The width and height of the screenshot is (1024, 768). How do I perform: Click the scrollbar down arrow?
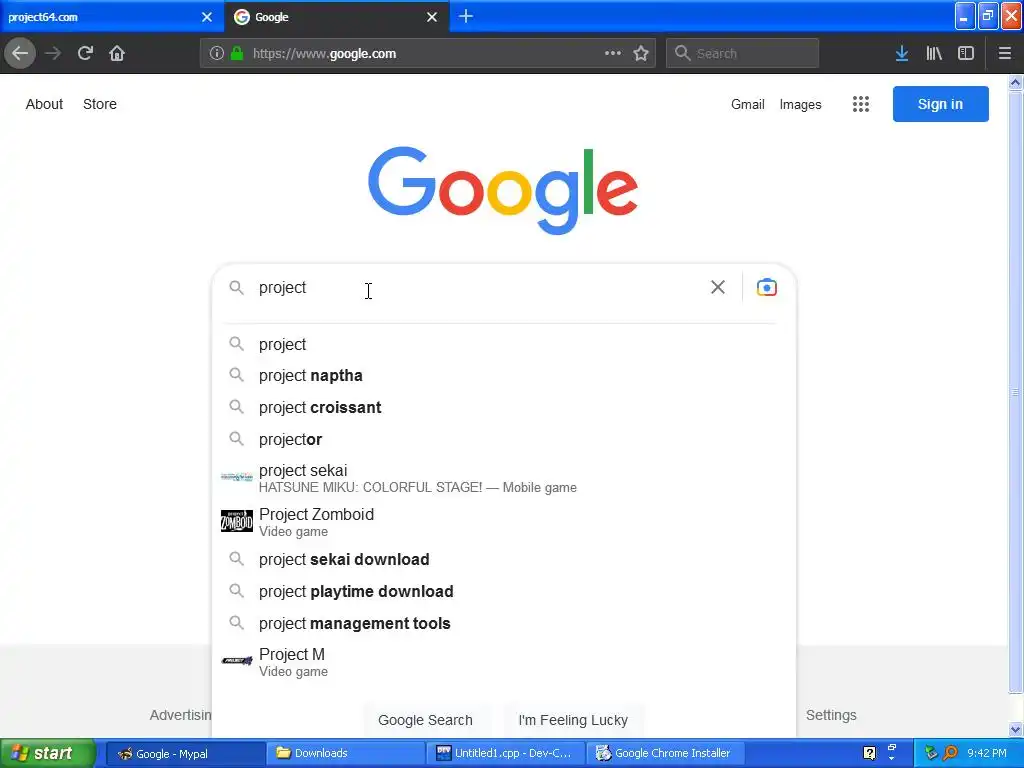pos(1016,729)
